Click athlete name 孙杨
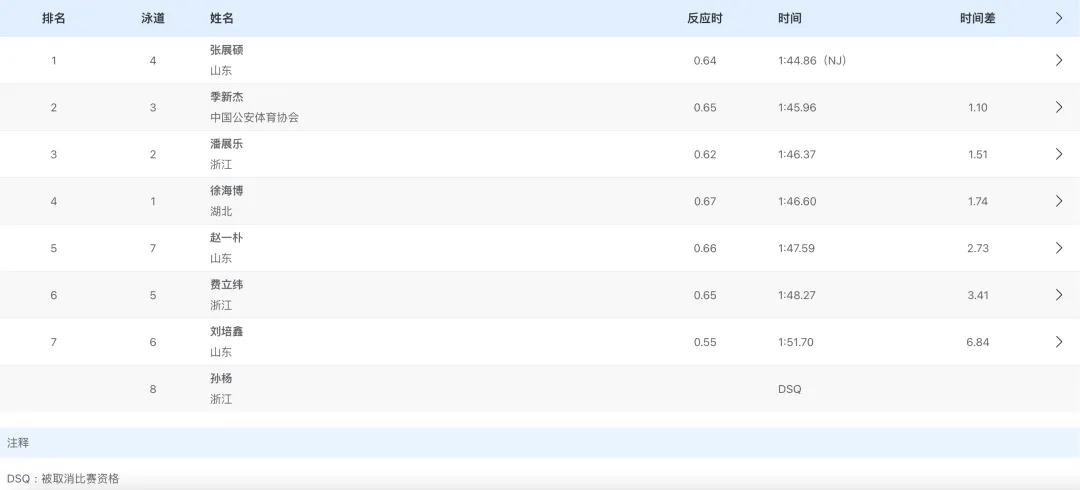The height and width of the screenshot is (490, 1080). 221,379
